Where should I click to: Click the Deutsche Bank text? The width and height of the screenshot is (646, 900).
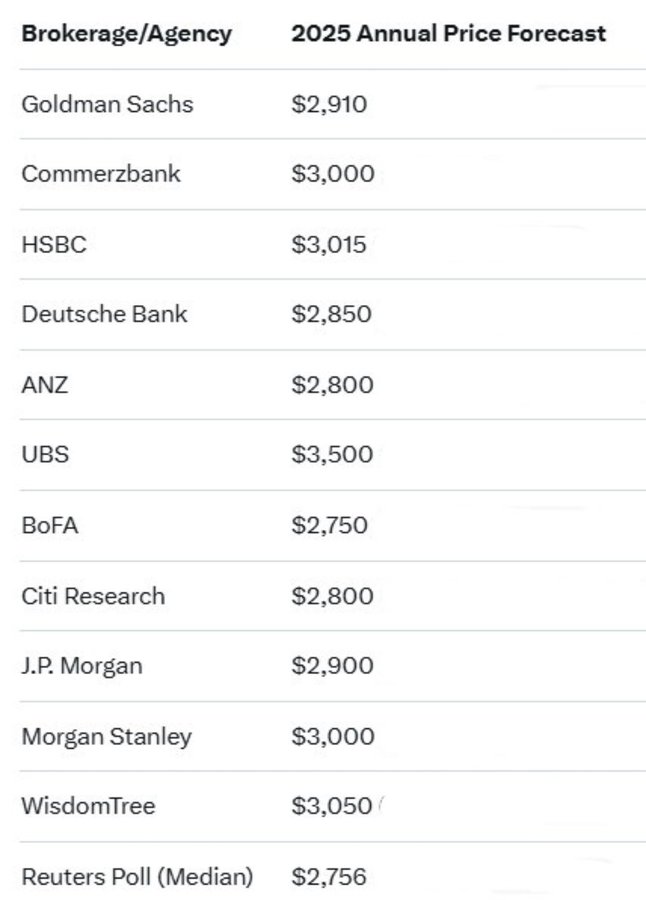coord(104,314)
